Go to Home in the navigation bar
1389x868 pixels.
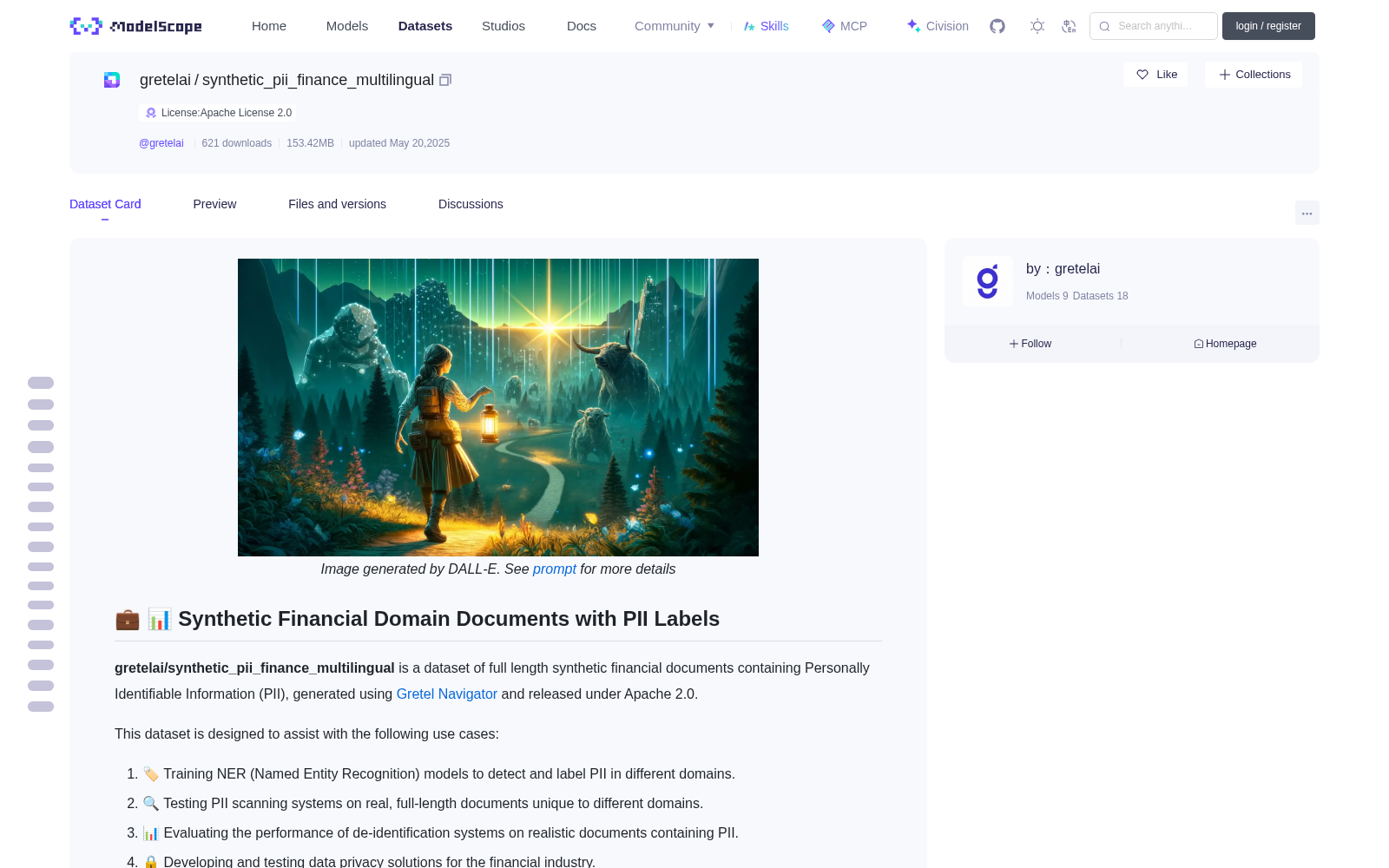point(269,26)
